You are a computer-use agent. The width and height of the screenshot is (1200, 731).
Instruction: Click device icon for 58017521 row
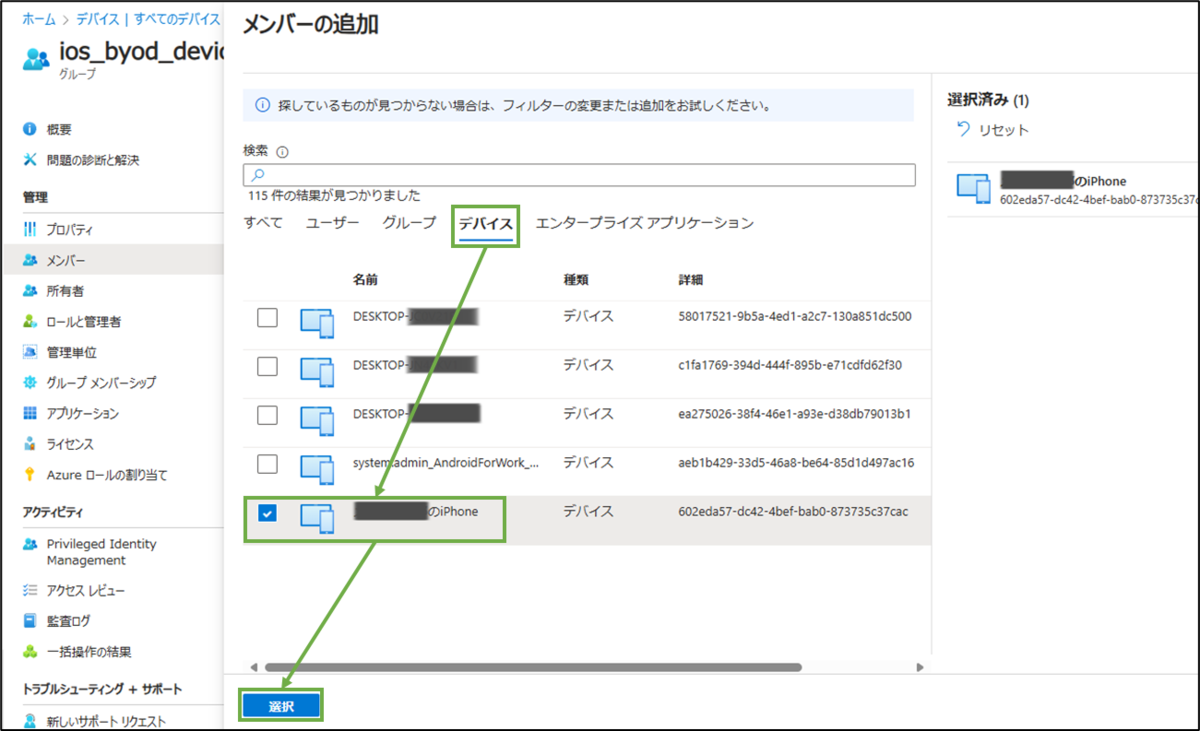click(x=317, y=324)
